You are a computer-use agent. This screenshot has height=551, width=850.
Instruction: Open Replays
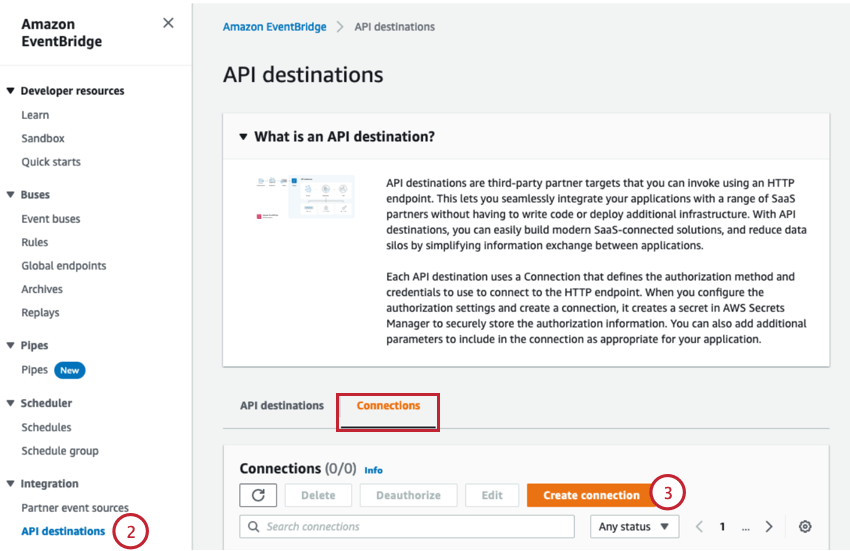pos(40,312)
